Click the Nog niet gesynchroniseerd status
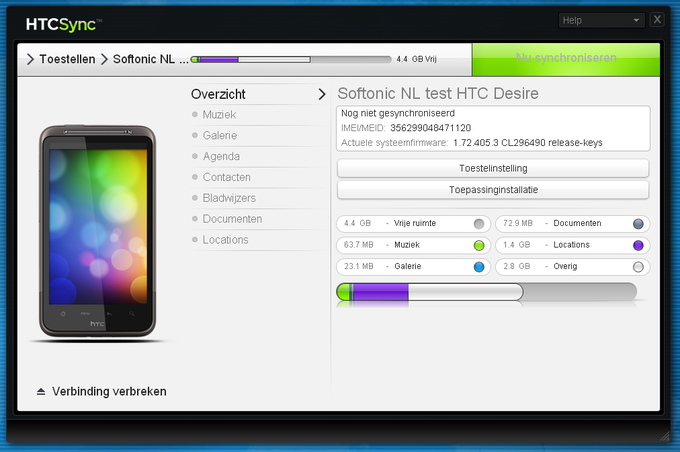This screenshot has width=680, height=452. tap(398, 113)
